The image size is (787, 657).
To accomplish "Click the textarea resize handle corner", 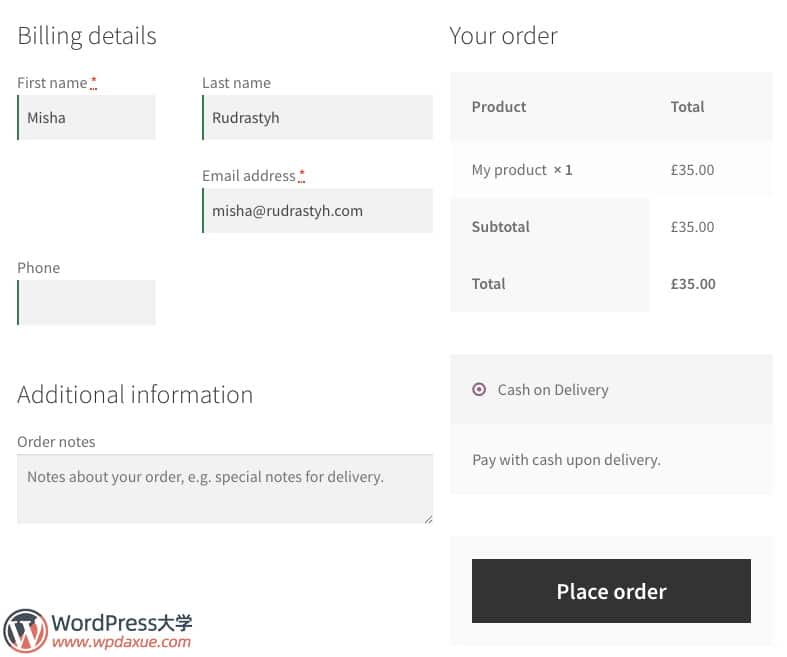I will (x=429, y=519).
